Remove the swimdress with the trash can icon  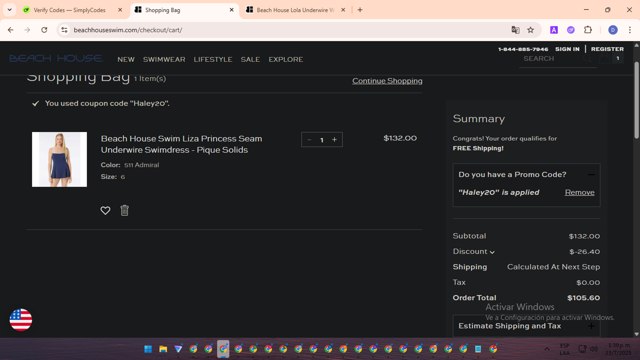(124, 210)
